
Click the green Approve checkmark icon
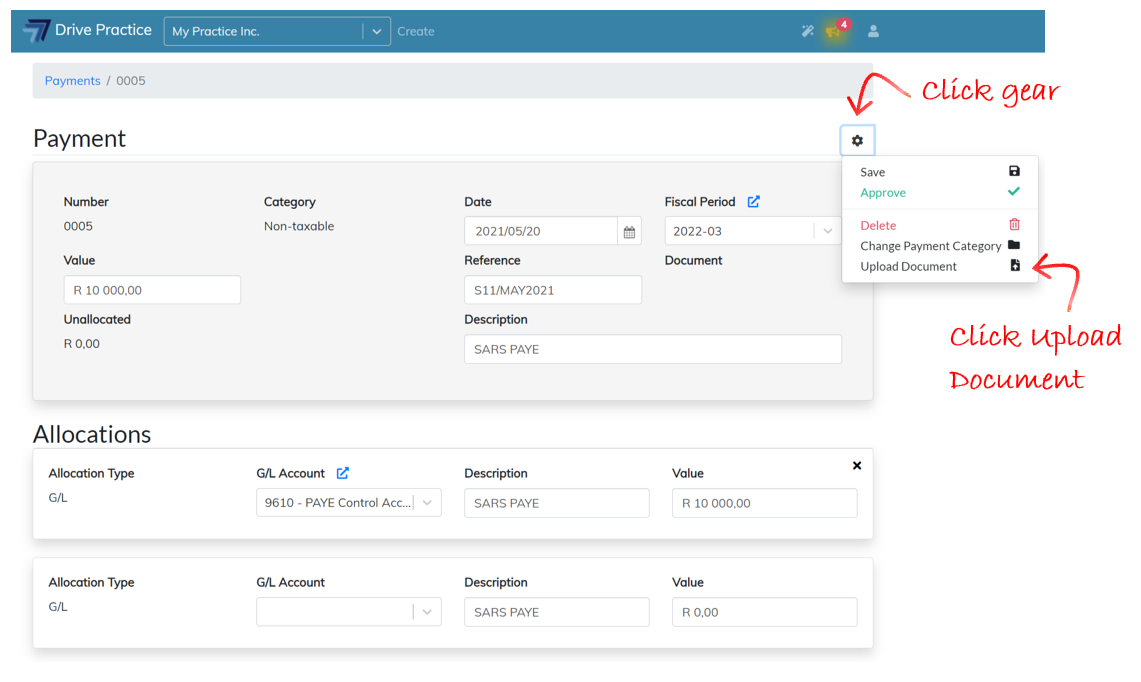(1014, 191)
